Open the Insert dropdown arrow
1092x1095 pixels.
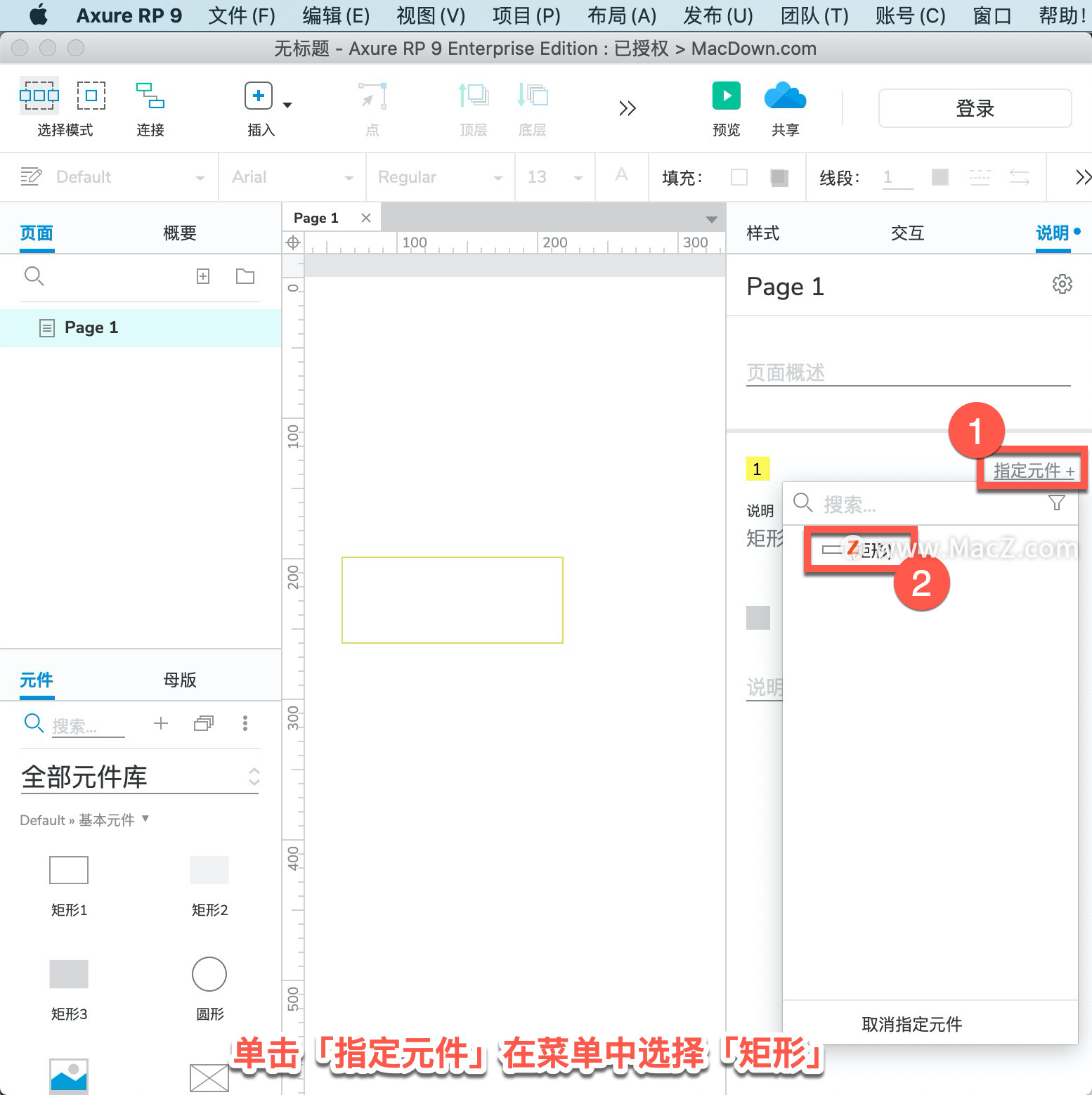pyautogui.click(x=287, y=105)
